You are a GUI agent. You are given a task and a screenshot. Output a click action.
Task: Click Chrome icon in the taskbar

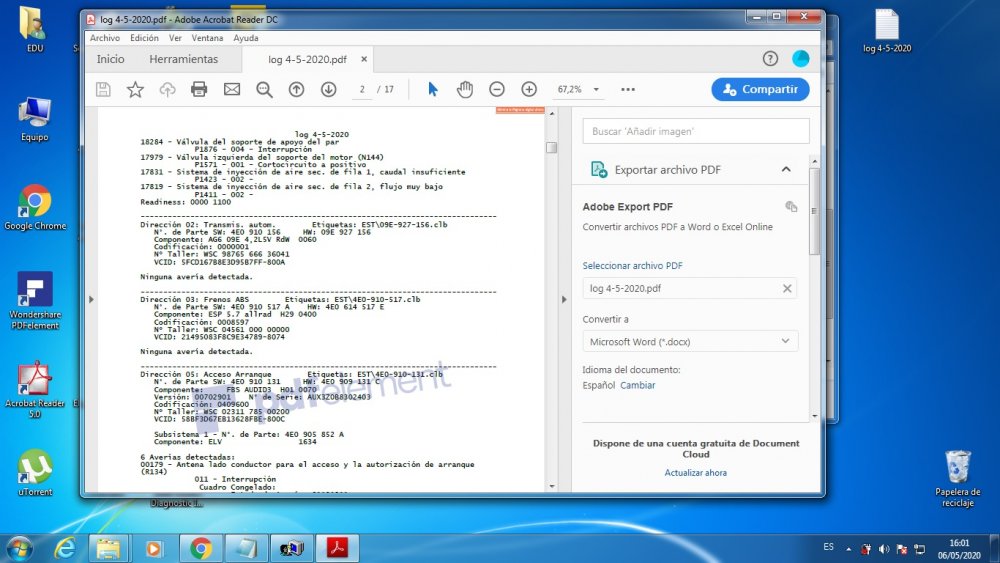coord(200,548)
